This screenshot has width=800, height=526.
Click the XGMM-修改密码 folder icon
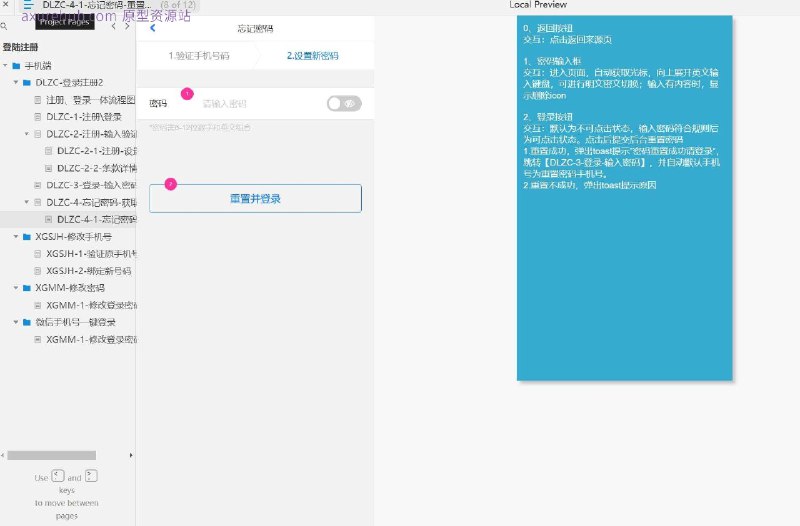[x=27, y=288]
